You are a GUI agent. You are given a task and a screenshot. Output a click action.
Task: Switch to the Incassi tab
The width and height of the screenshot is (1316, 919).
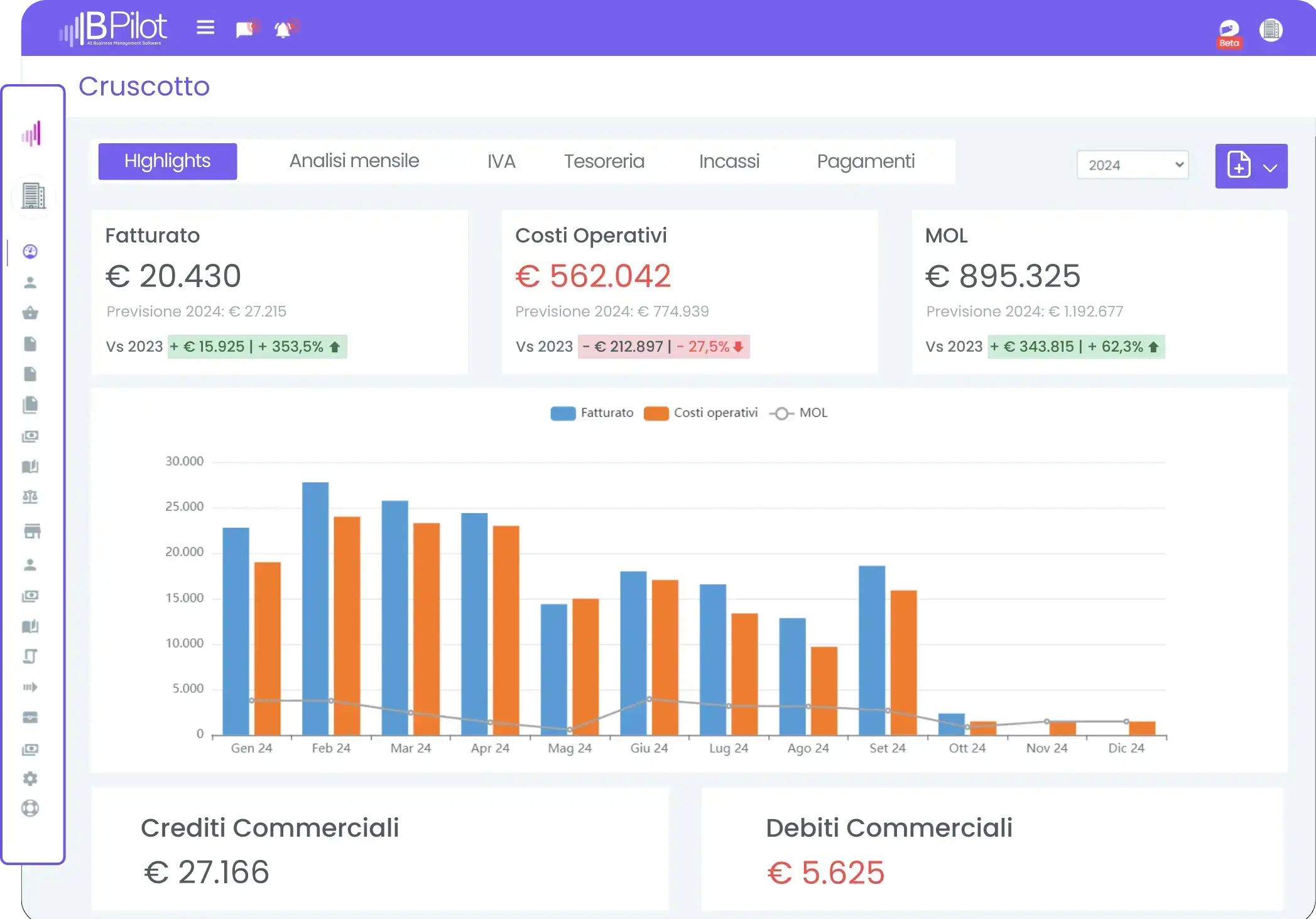point(729,161)
